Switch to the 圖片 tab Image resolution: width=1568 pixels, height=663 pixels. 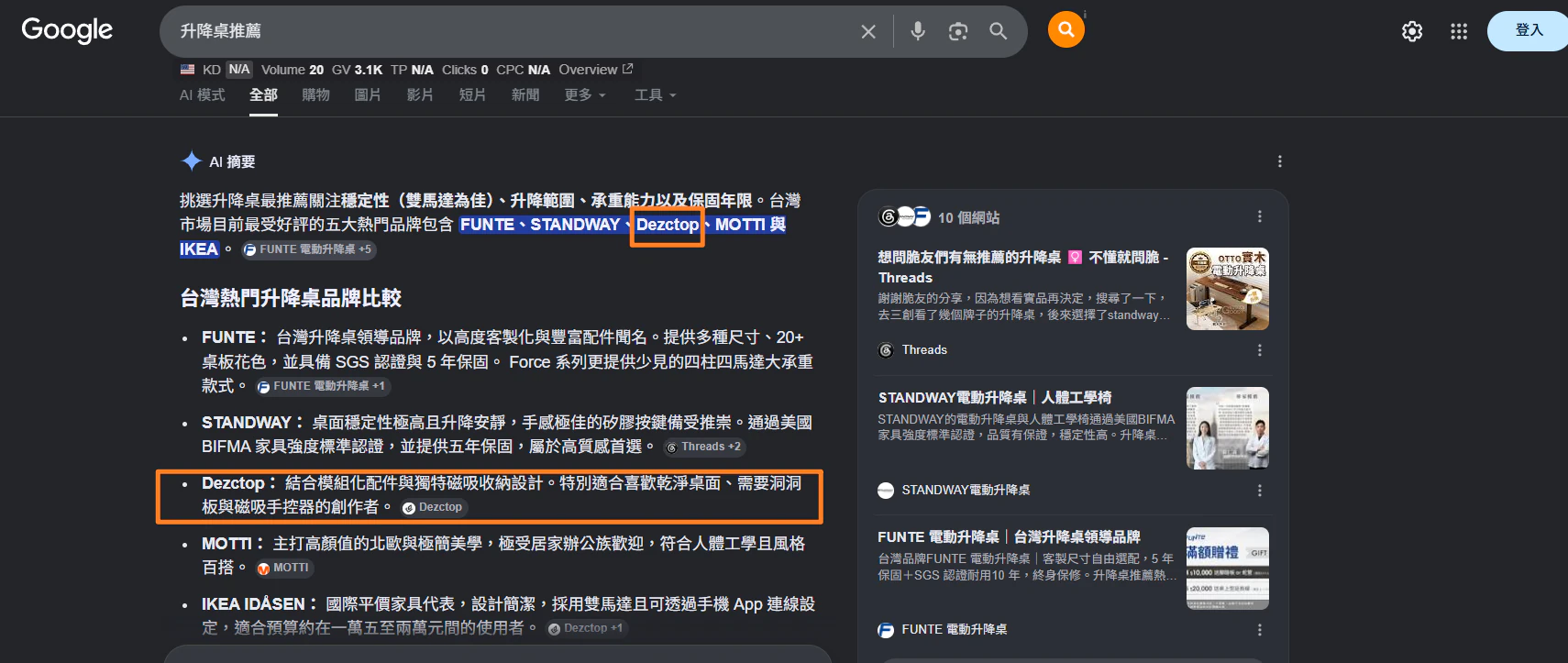coord(368,95)
